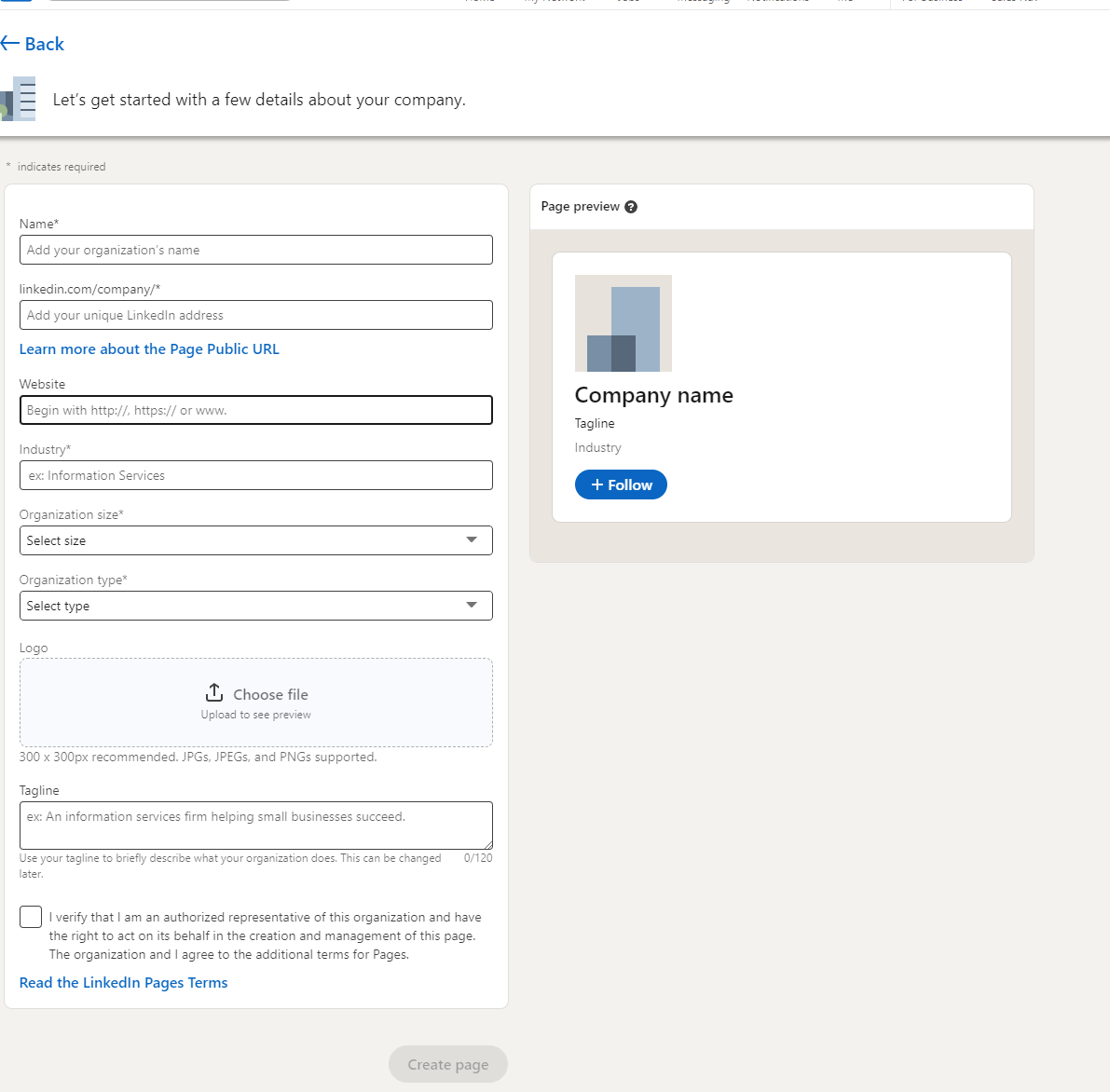Click Choose file to upload logo
Image resolution: width=1110 pixels, height=1092 pixels.
click(270, 694)
